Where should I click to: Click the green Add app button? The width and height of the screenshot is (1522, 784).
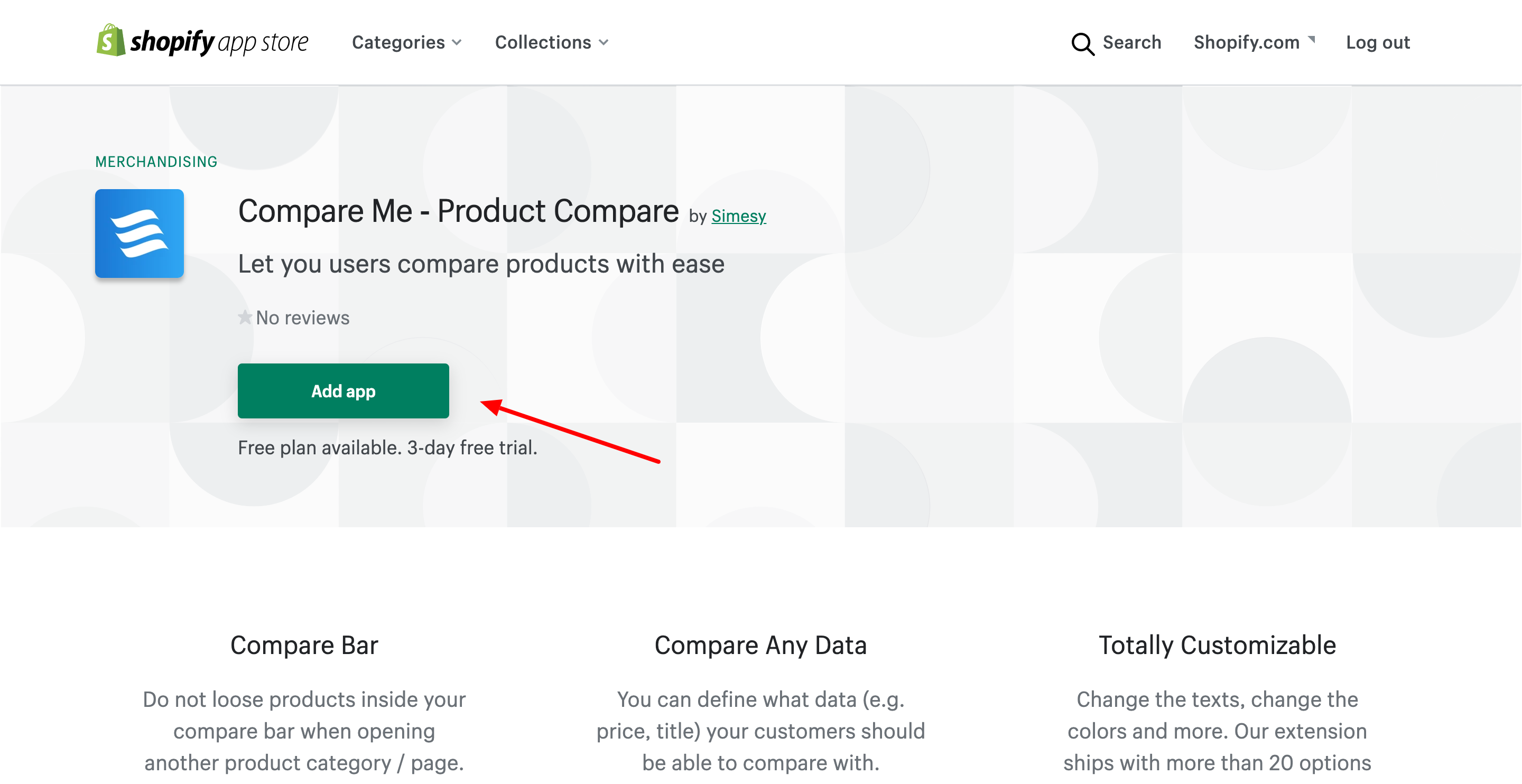[344, 391]
